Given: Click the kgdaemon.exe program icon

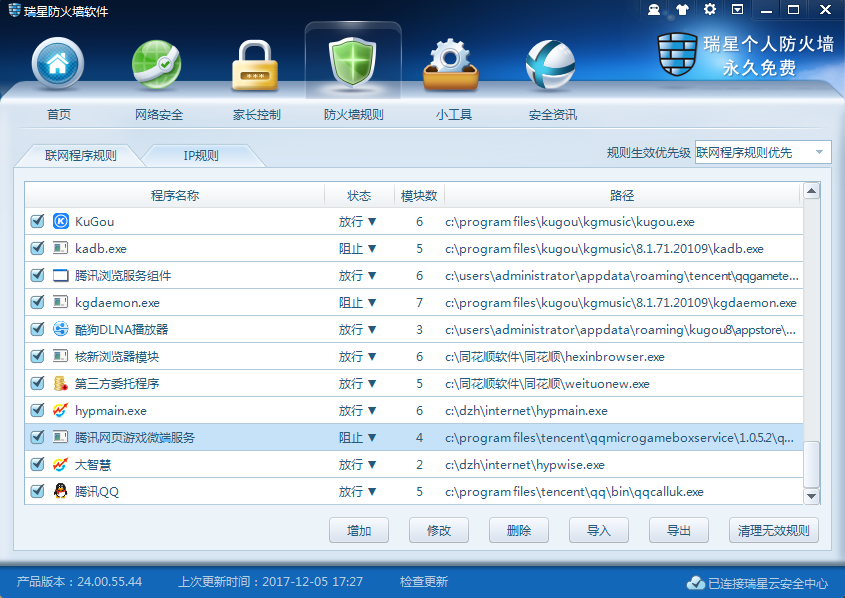Looking at the screenshot, I should point(60,302).
